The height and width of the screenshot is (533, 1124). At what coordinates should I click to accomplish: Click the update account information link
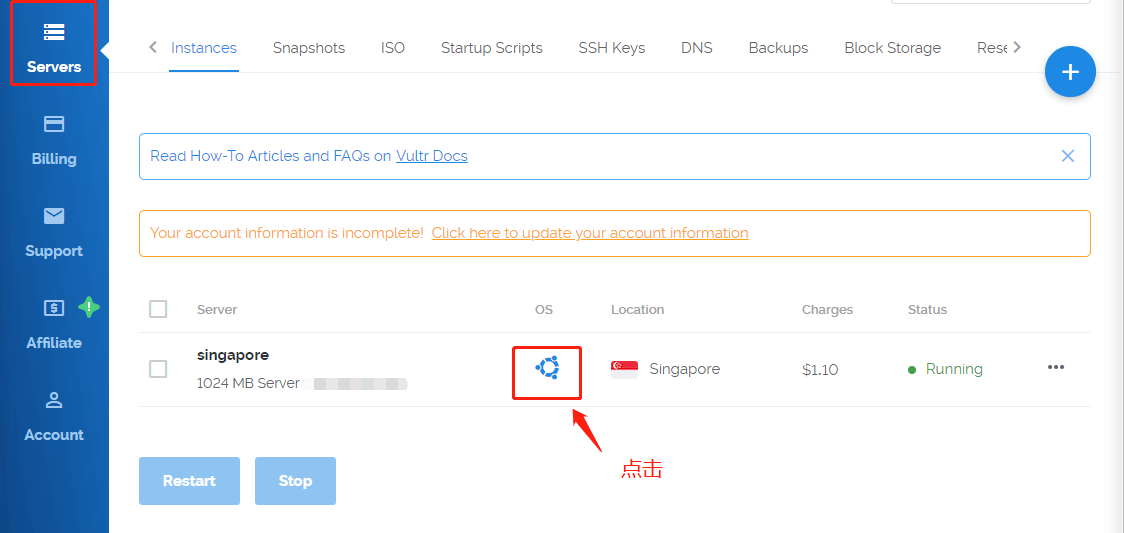(x=590, y=233)
